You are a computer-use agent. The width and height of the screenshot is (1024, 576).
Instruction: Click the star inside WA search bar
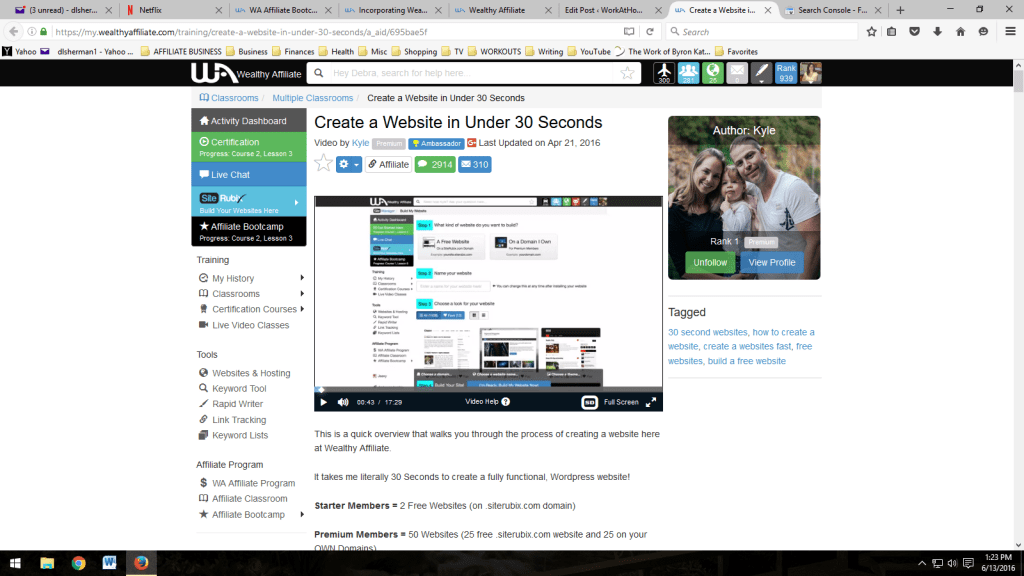coord(627,73)
